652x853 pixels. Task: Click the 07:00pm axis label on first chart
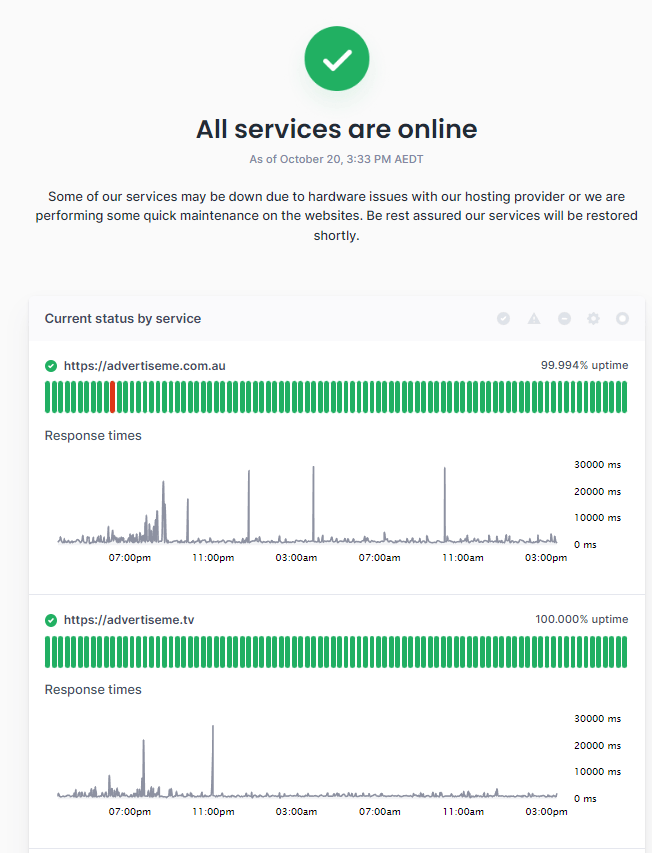[x=129, y=558]
